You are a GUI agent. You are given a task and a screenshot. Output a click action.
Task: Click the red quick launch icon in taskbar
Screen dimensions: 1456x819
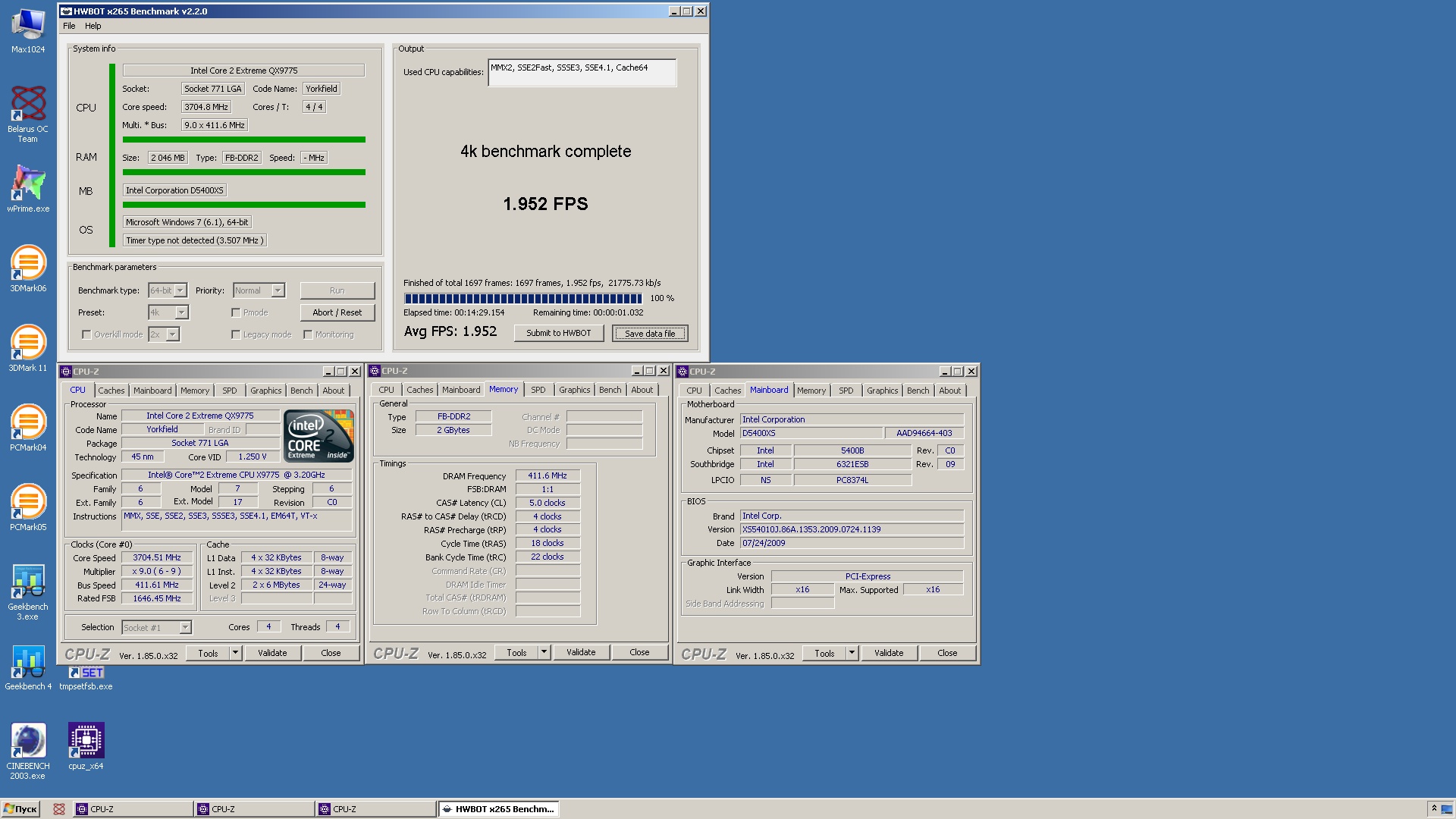click(58, 809)
